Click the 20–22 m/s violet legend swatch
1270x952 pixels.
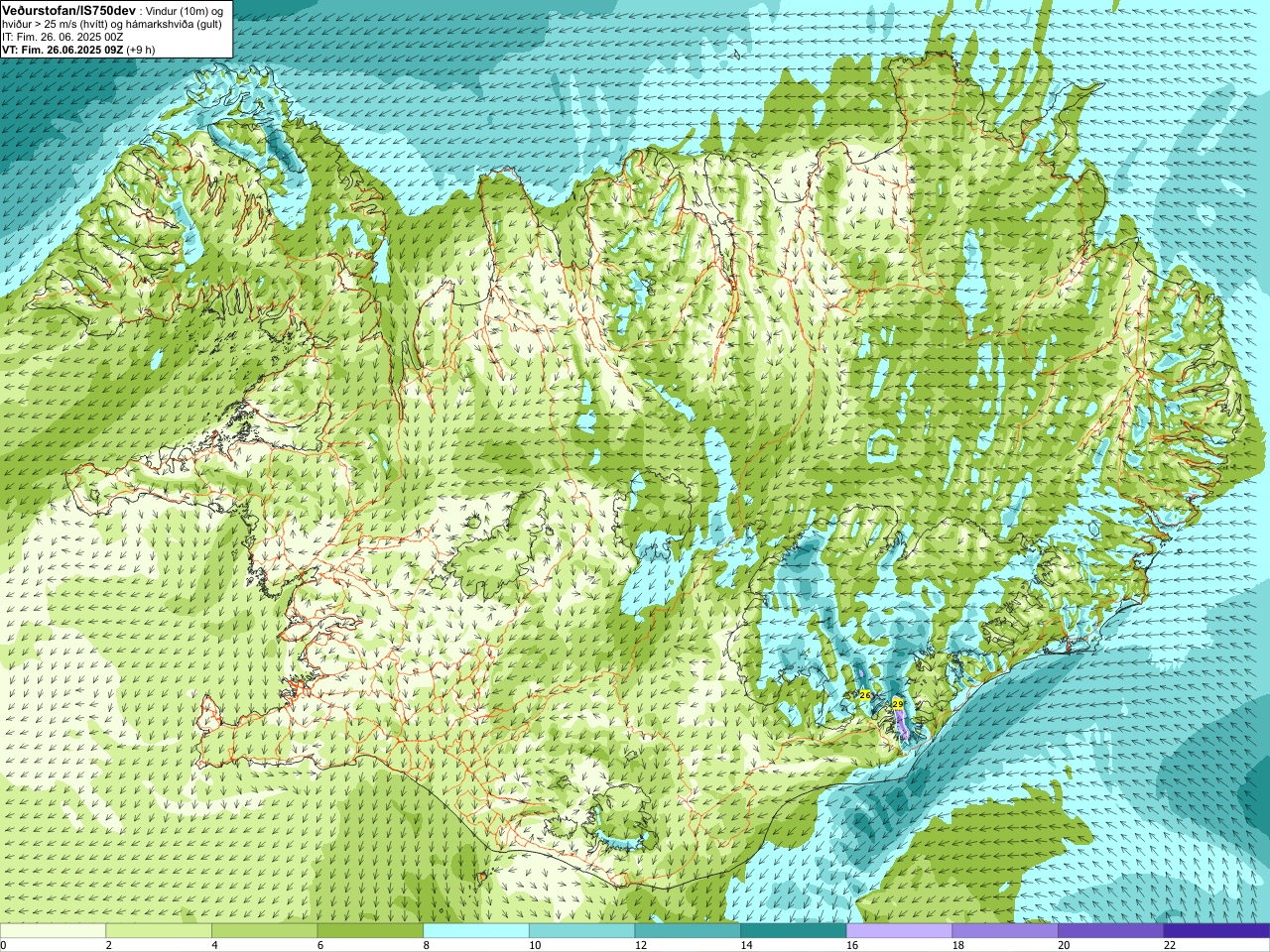pos(1110,931)
